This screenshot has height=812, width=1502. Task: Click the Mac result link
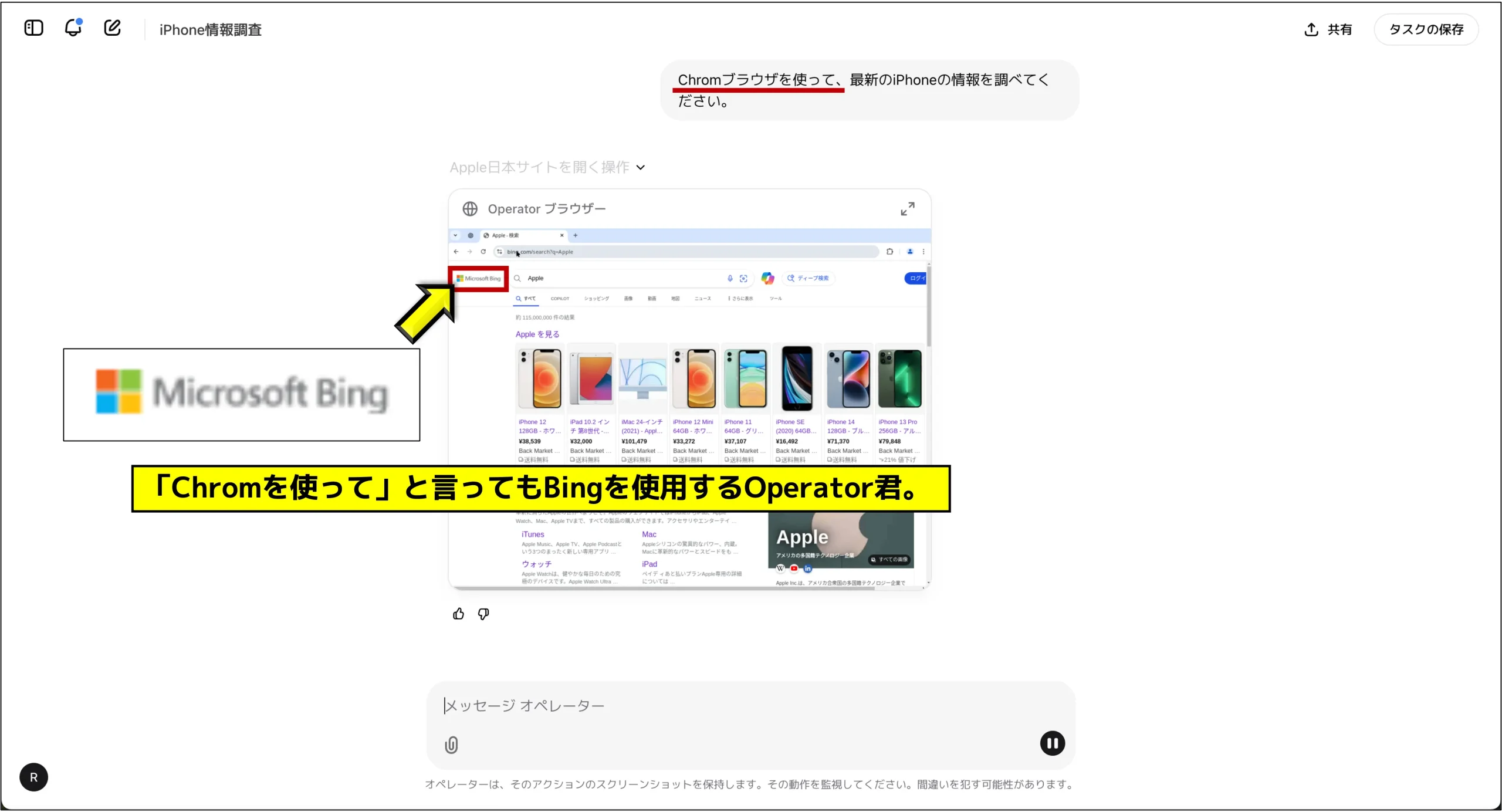[x=649, y=534]
